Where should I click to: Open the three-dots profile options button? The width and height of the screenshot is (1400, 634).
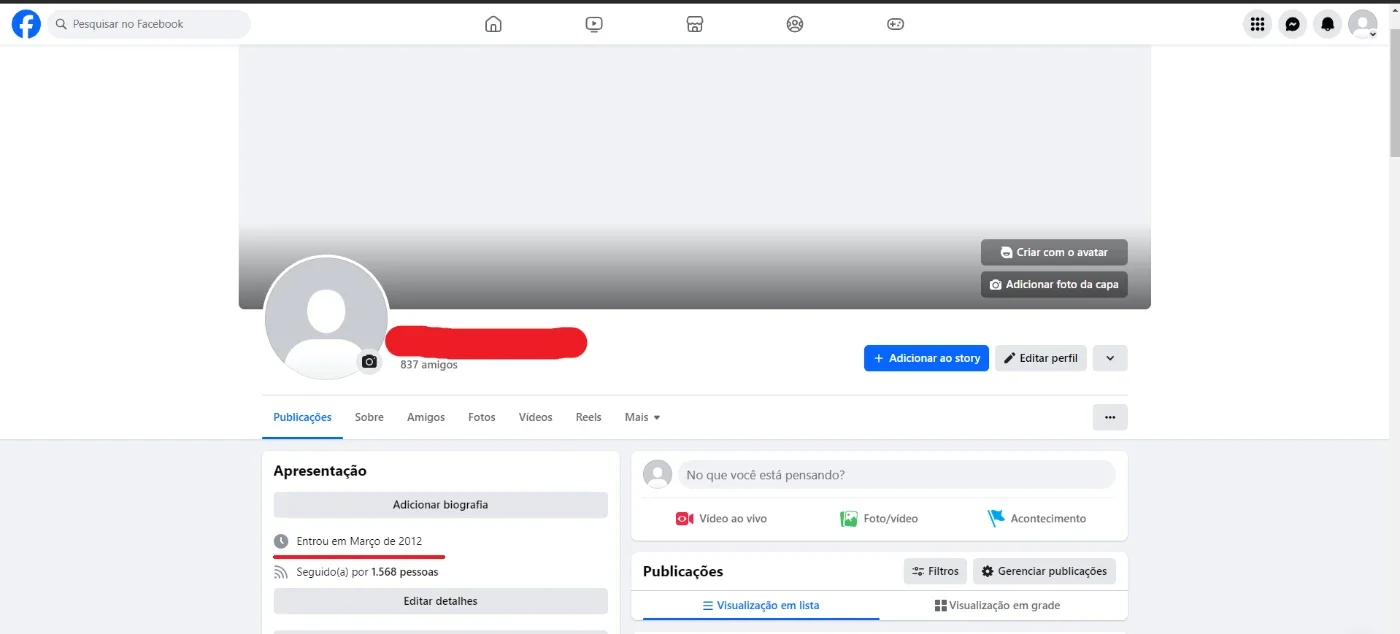tap(1110, 417)
